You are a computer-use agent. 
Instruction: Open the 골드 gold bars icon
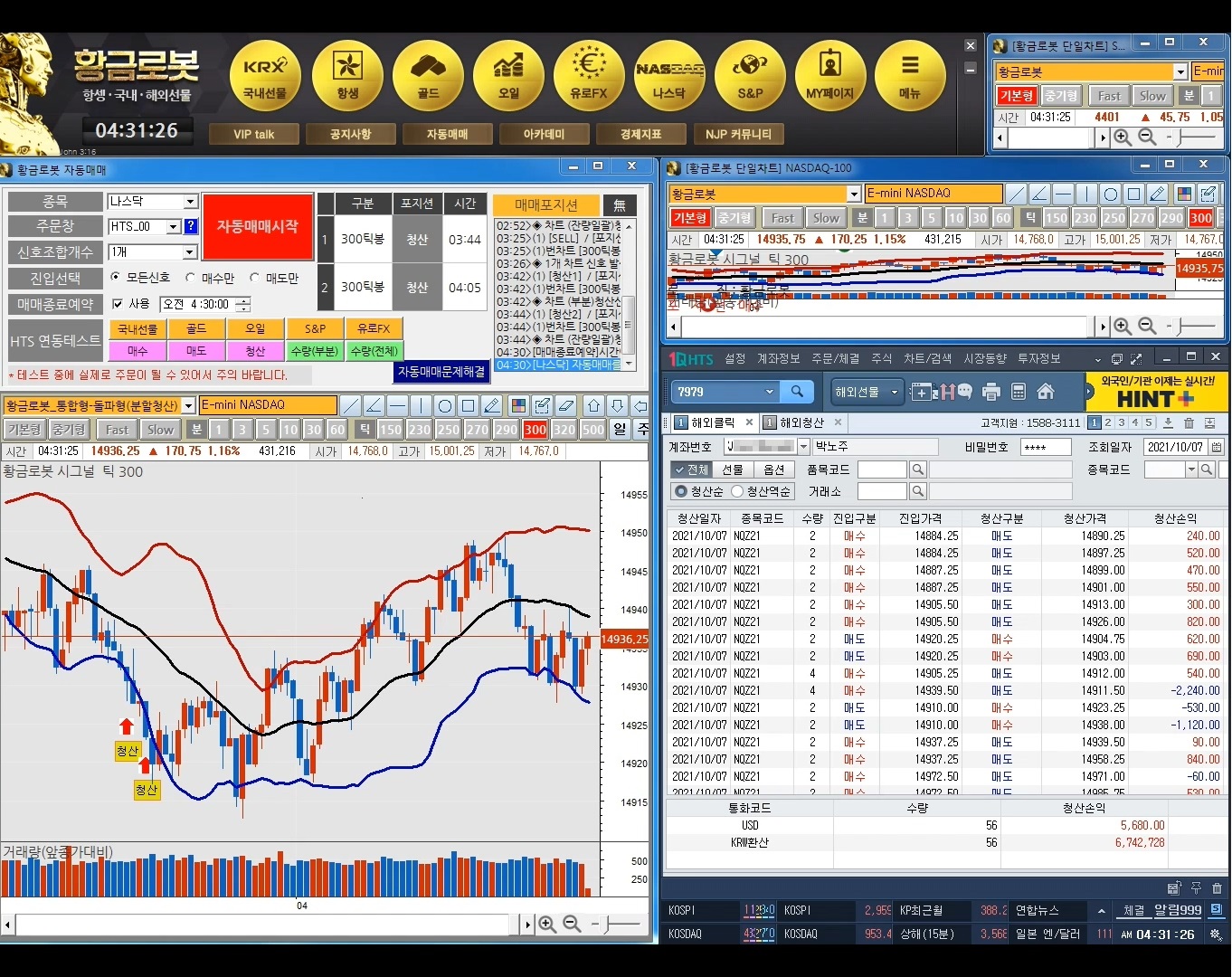point(428,76)
